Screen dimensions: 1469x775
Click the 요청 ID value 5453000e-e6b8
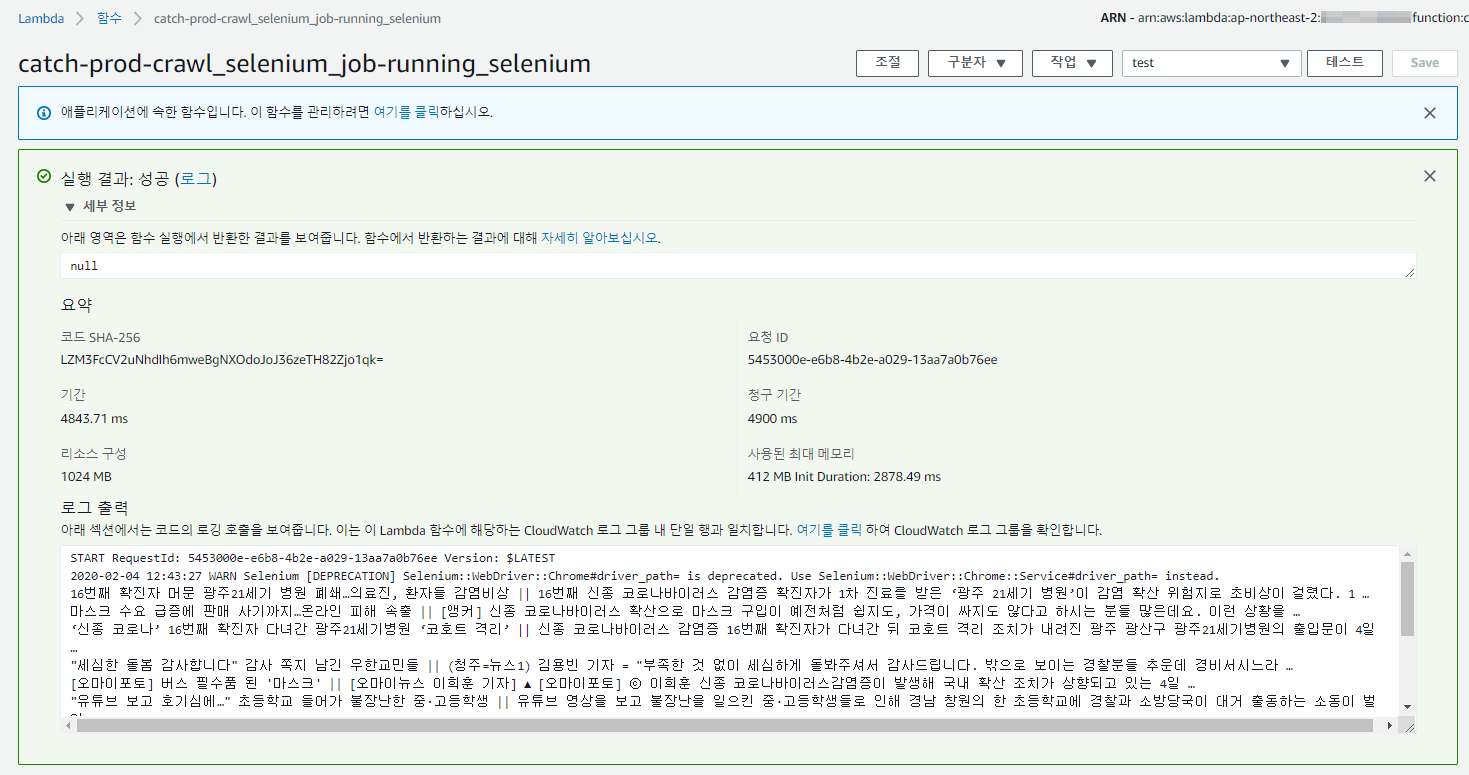coord(872,360)
